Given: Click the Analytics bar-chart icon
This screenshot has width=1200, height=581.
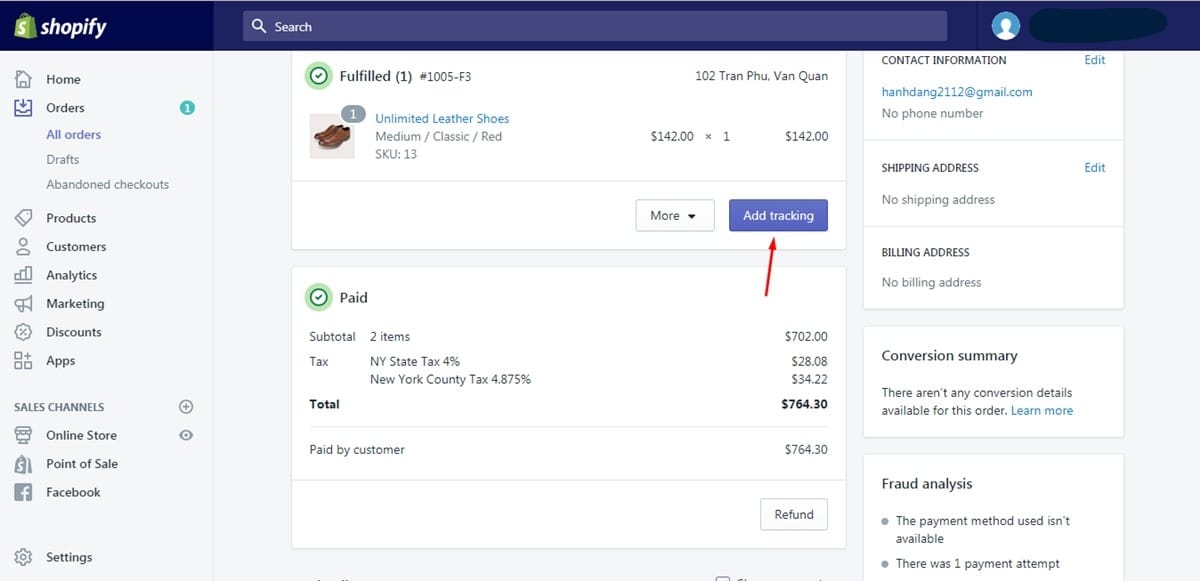Looking at the screenshot, I should [25, 275].
